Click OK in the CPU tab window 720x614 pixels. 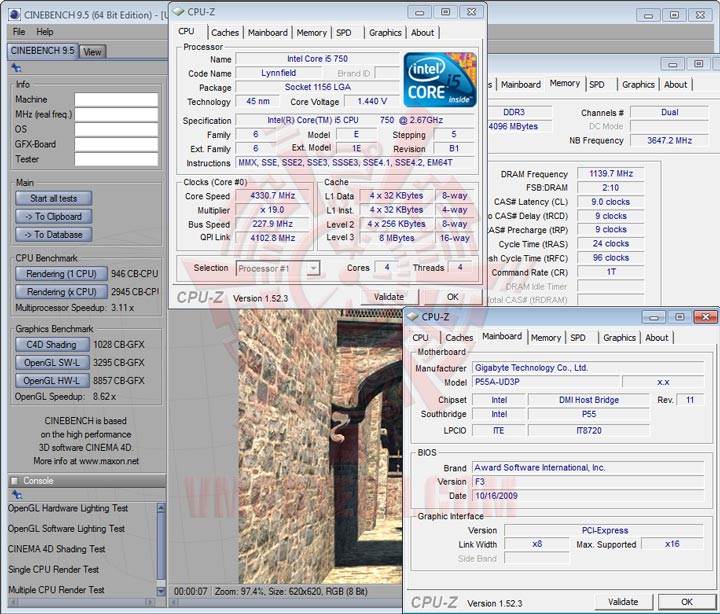click(x=453, y=297)
